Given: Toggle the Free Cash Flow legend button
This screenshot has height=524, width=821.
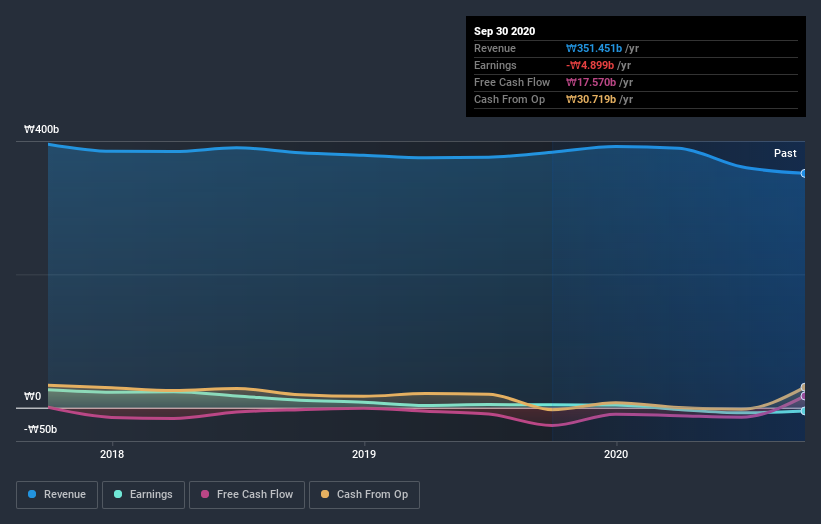Looking at the screenshot, I should point(247,495).
